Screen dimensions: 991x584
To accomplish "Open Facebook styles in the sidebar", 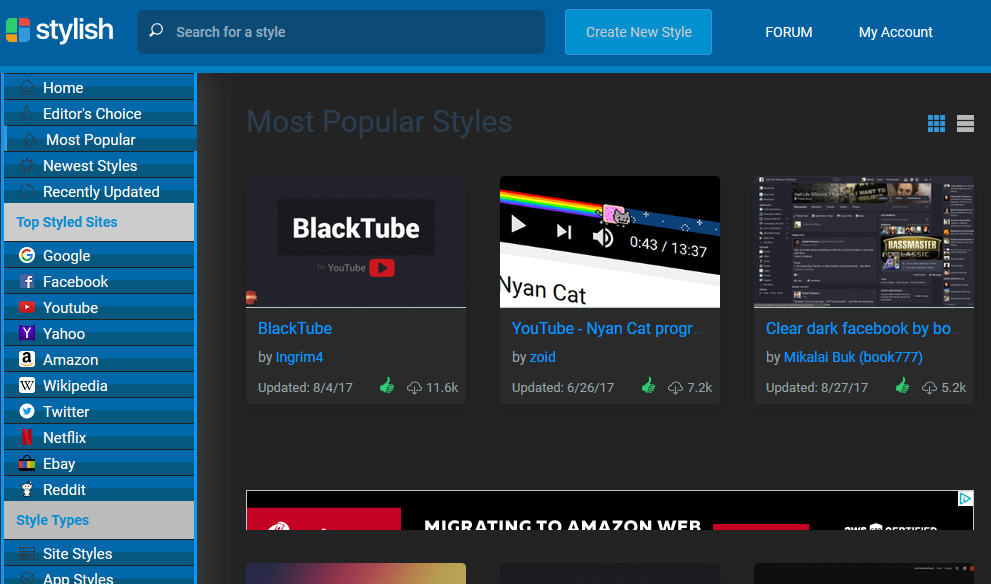I will 100,281.
